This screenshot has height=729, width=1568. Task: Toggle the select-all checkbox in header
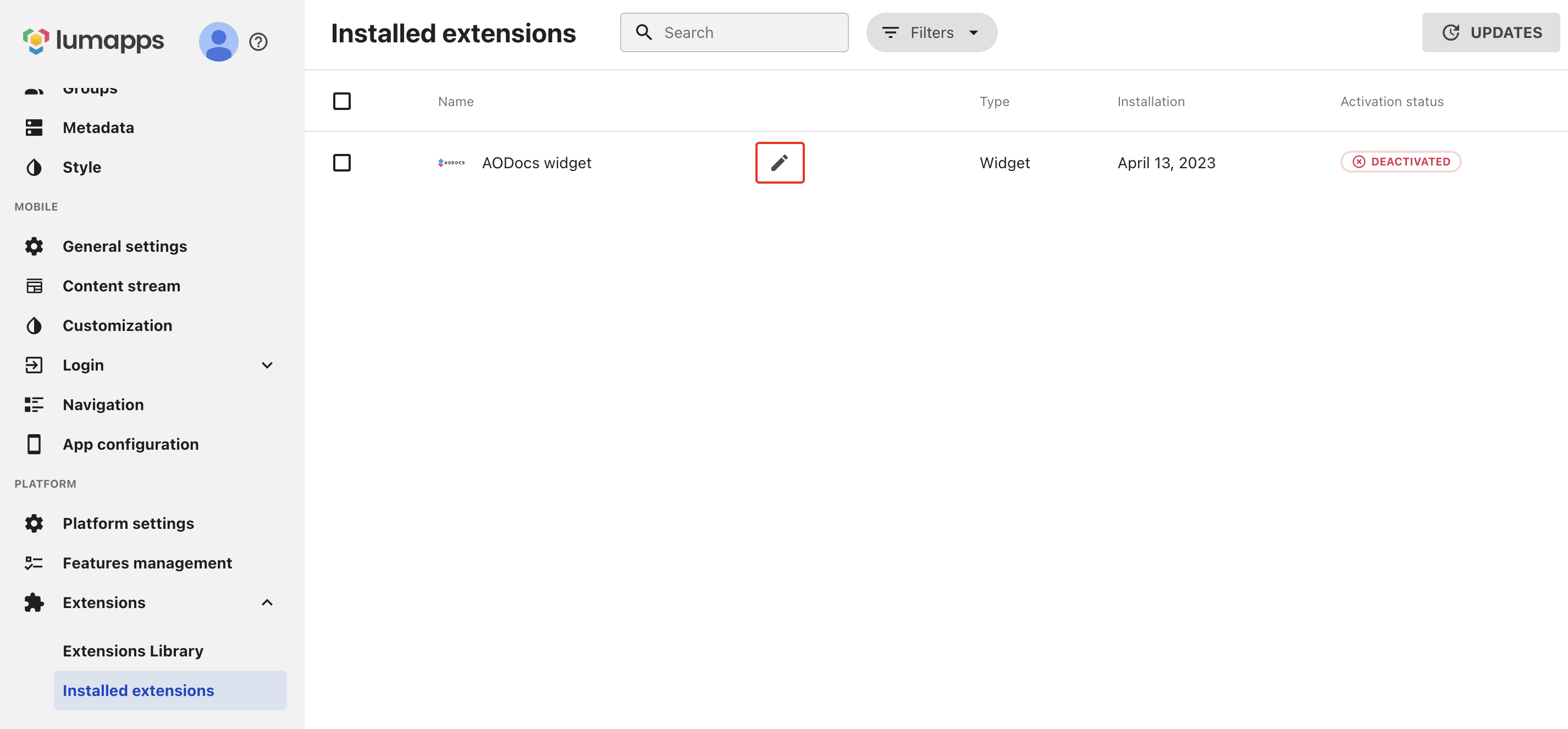point(342,101)
